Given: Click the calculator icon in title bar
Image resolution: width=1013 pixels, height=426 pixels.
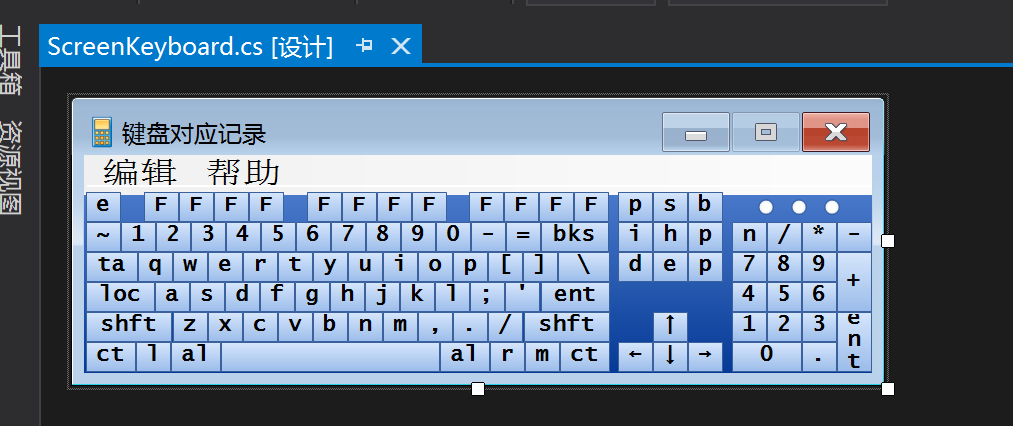Looking at the screenshot, I should tap(101, 133).
